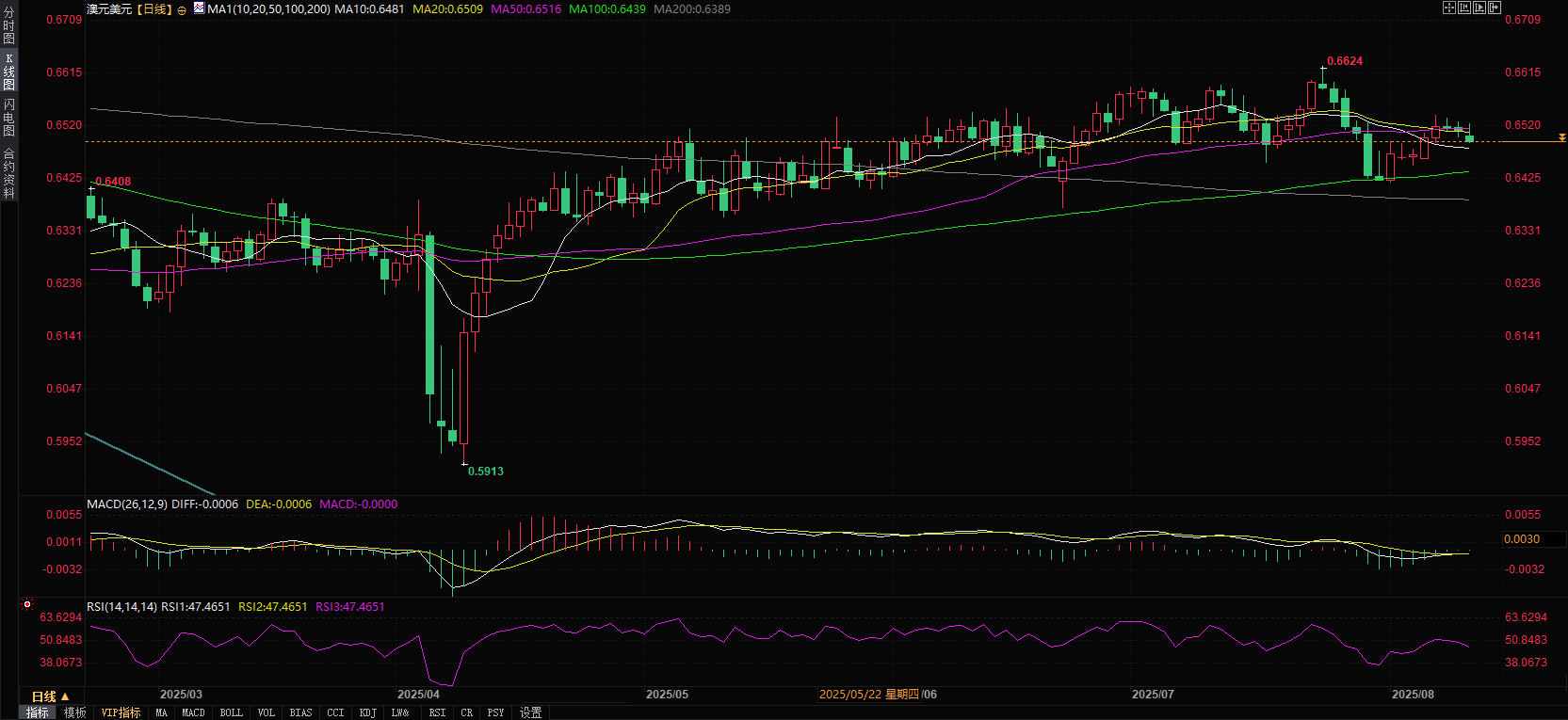Click the MA100:0.6439 legend value
The height and width of the screenshot is (720, 1568).
607,8
